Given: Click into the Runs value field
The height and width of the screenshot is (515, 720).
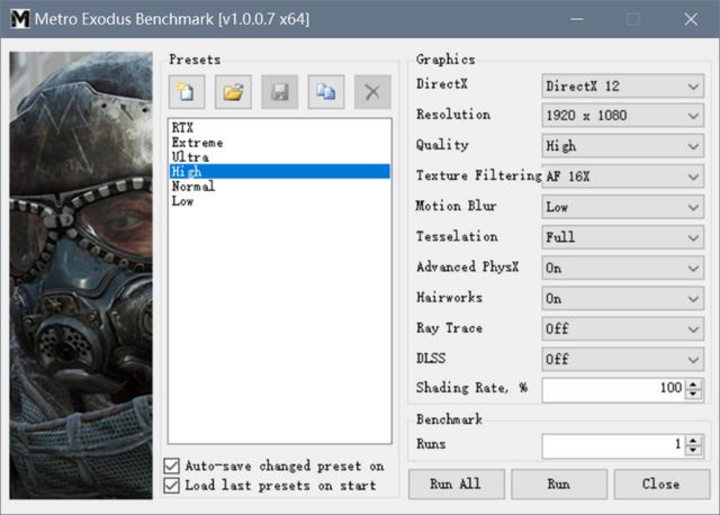Looking at the screenshot, I should point(614,446).
